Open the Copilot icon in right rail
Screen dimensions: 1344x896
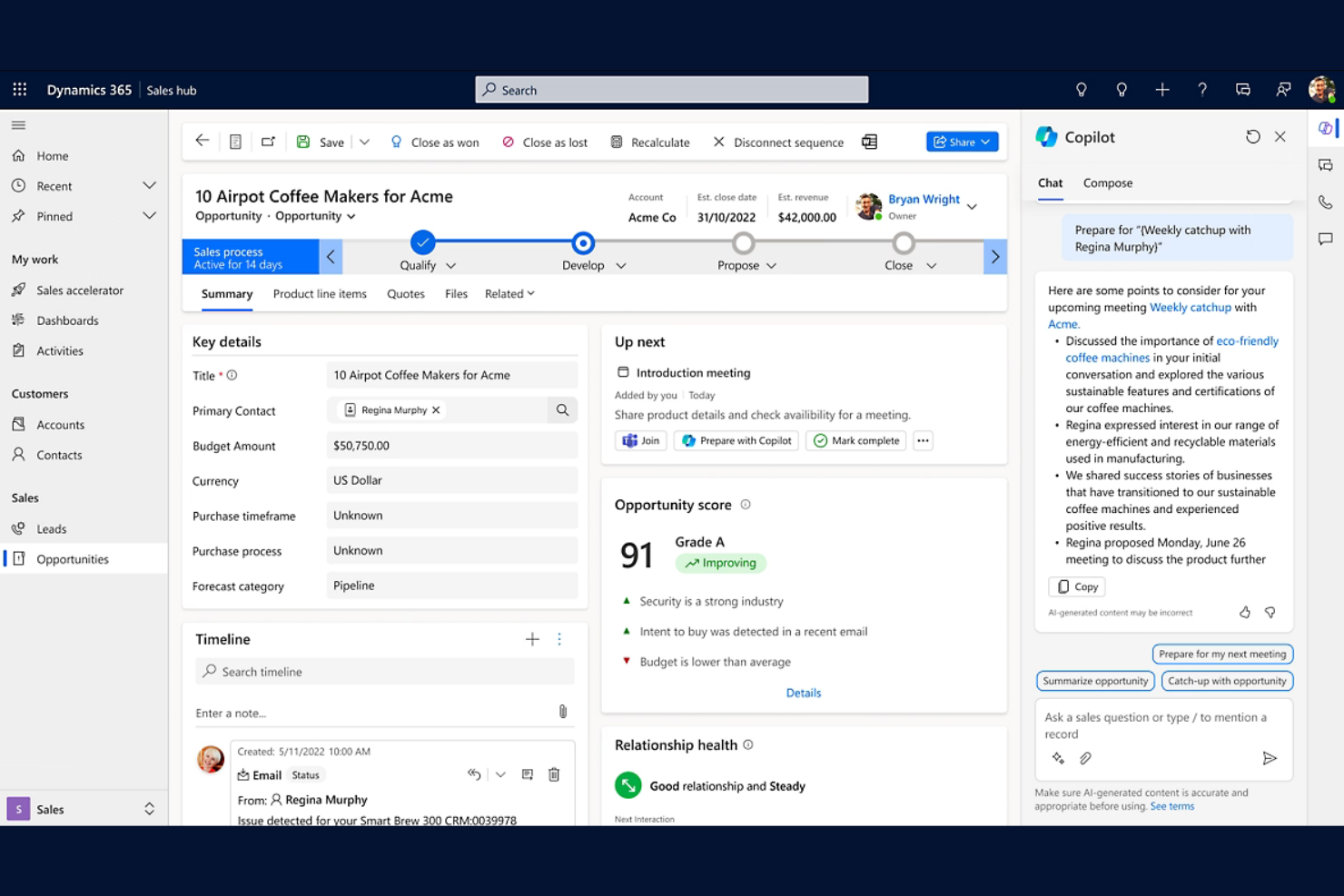[1326, 128]
